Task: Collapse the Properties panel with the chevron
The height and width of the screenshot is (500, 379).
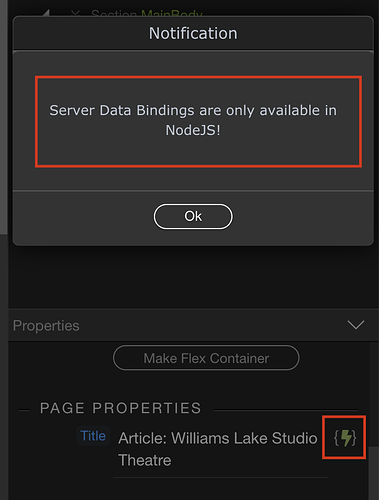Action: tap(356, 325)
